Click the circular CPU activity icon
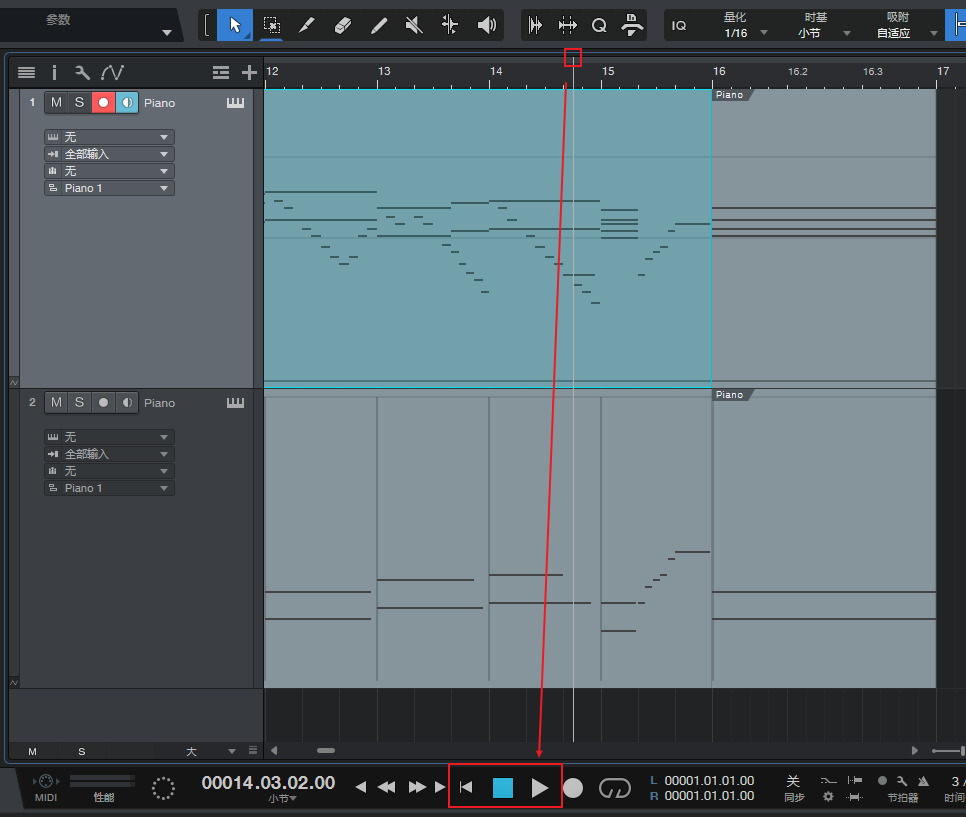 point(163,788)
